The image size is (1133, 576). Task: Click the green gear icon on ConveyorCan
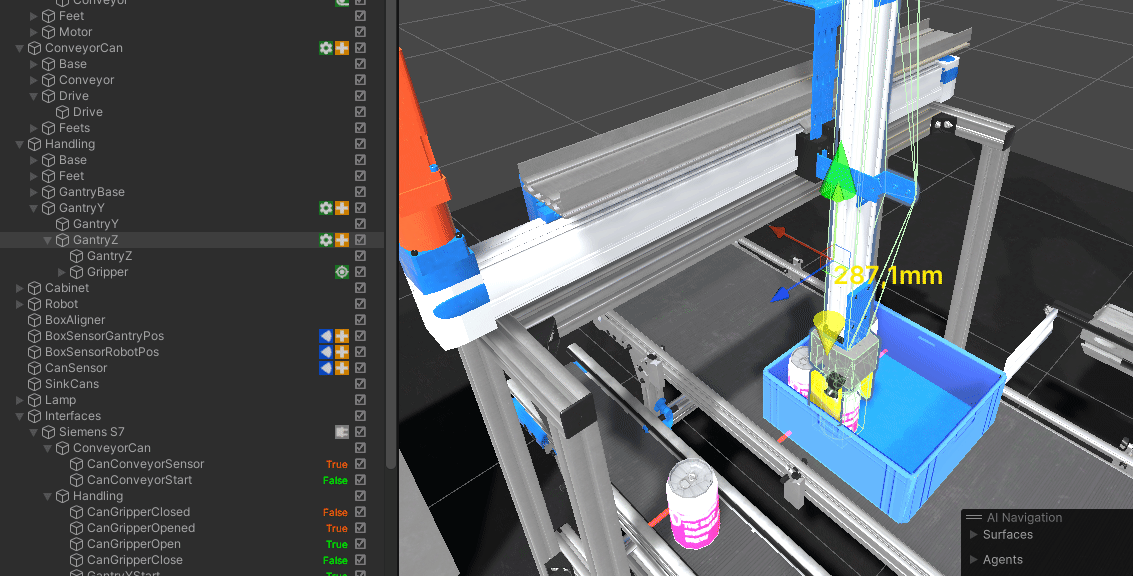[x=325, y=48]
